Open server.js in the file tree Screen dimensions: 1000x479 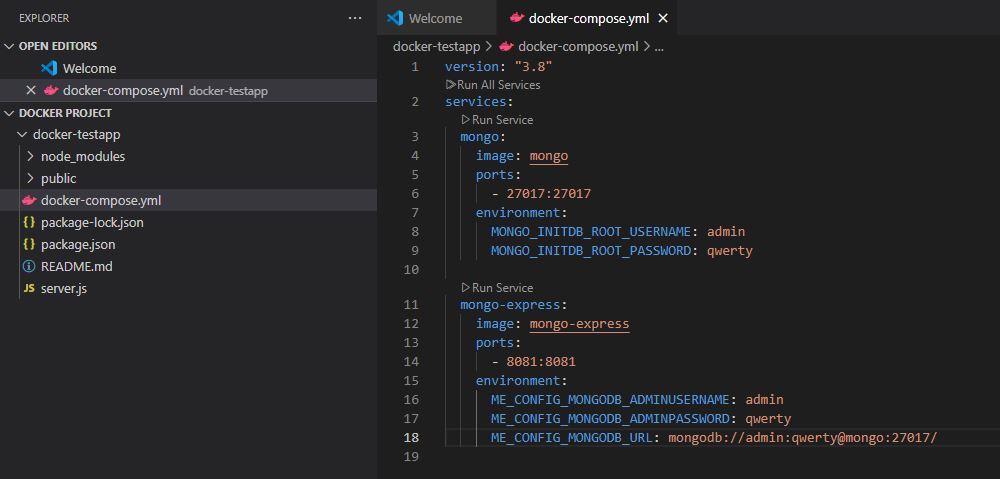point(64,288)
